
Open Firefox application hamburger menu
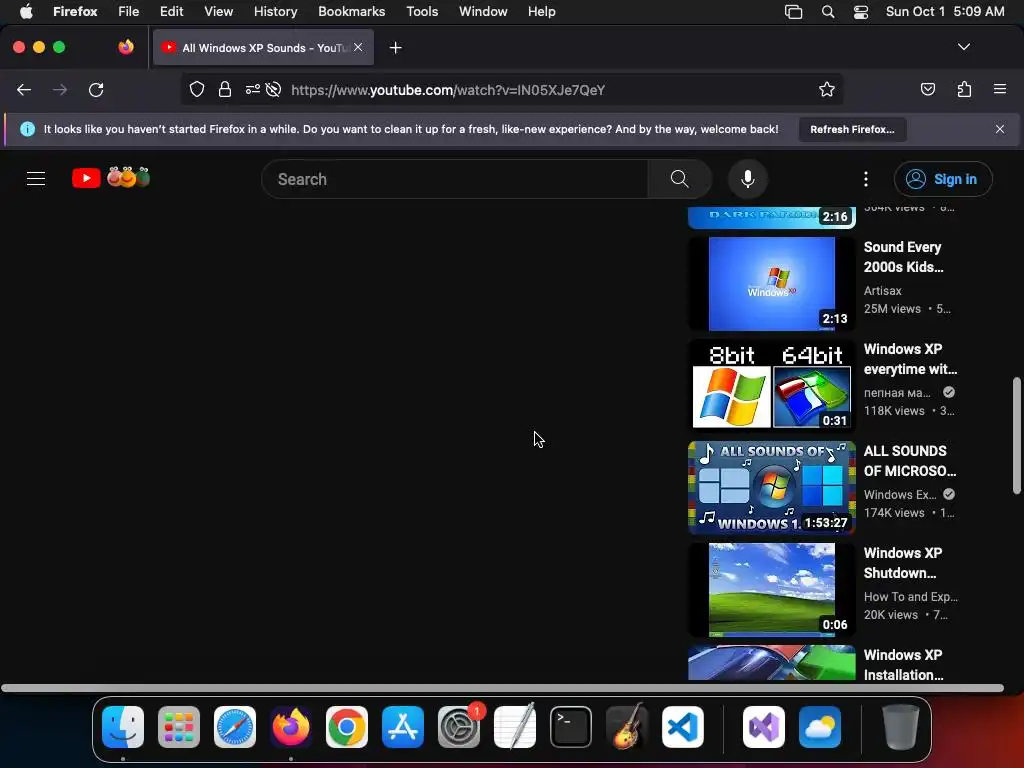tap(1000, 89)
